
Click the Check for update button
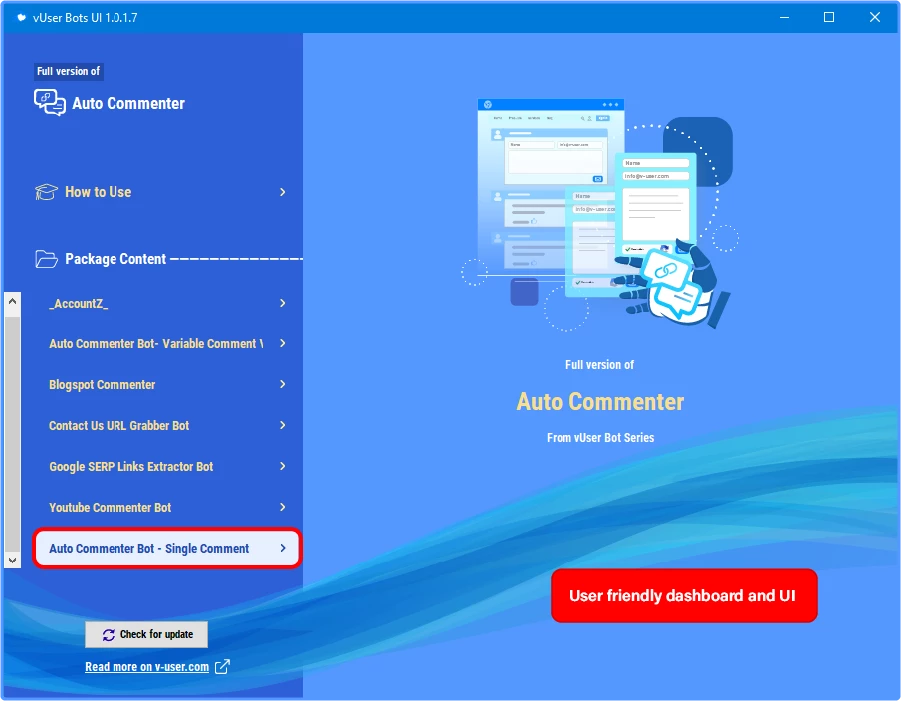pyautogui.click(x=147, y=634)
